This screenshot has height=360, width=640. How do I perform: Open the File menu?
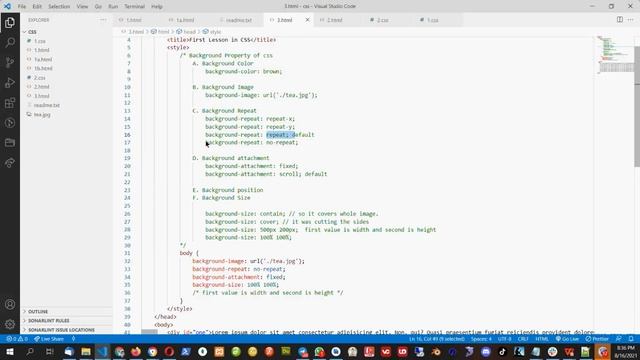22,7
